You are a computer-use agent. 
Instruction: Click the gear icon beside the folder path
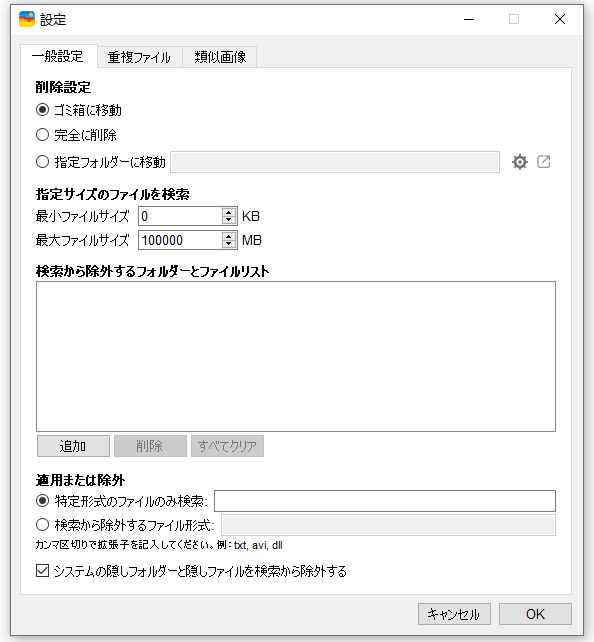519,162
